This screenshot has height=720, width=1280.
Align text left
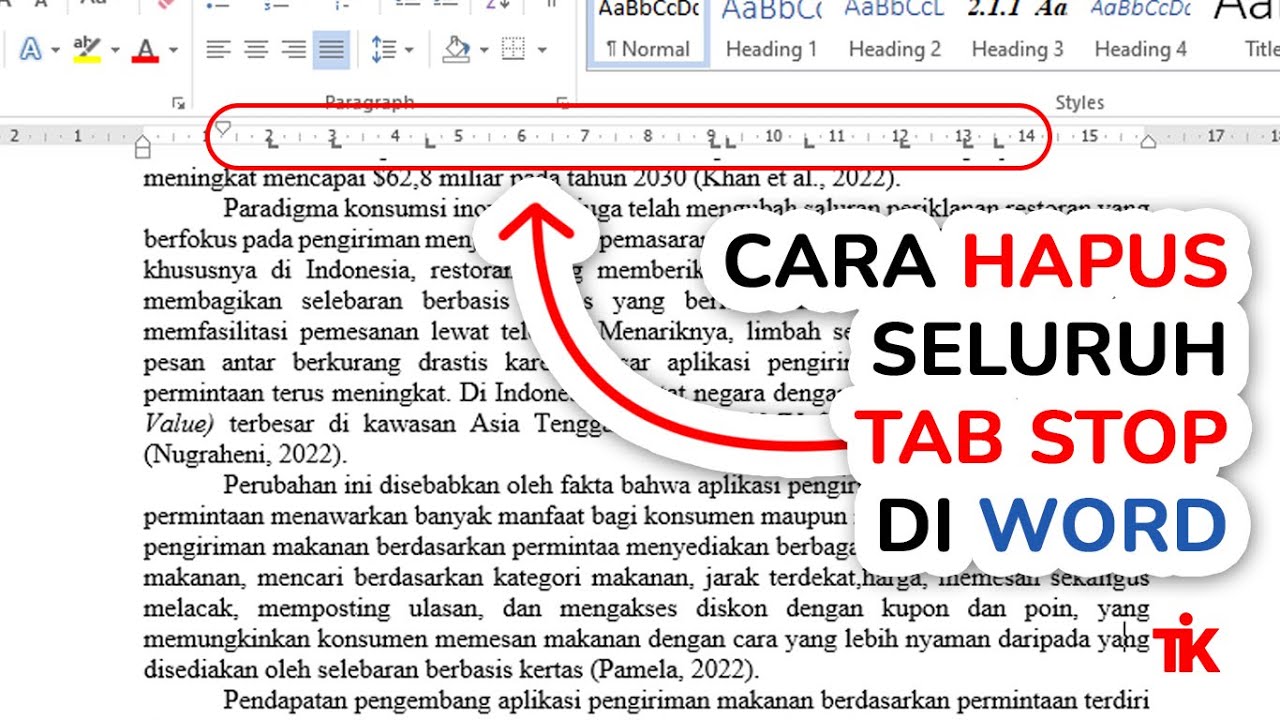coord(218,49)
